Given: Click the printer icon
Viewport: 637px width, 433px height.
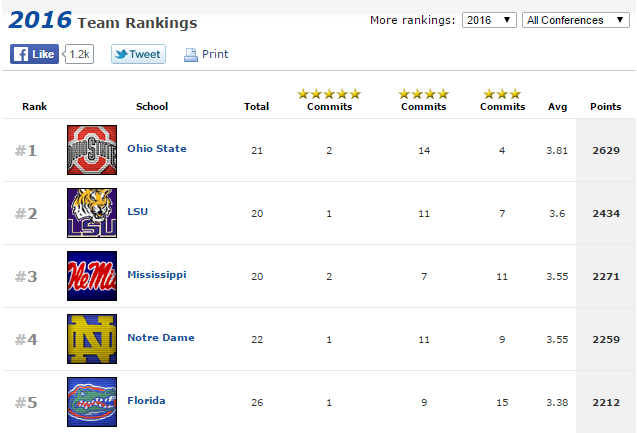Looking at the screenshot, I should click(191, 55).
